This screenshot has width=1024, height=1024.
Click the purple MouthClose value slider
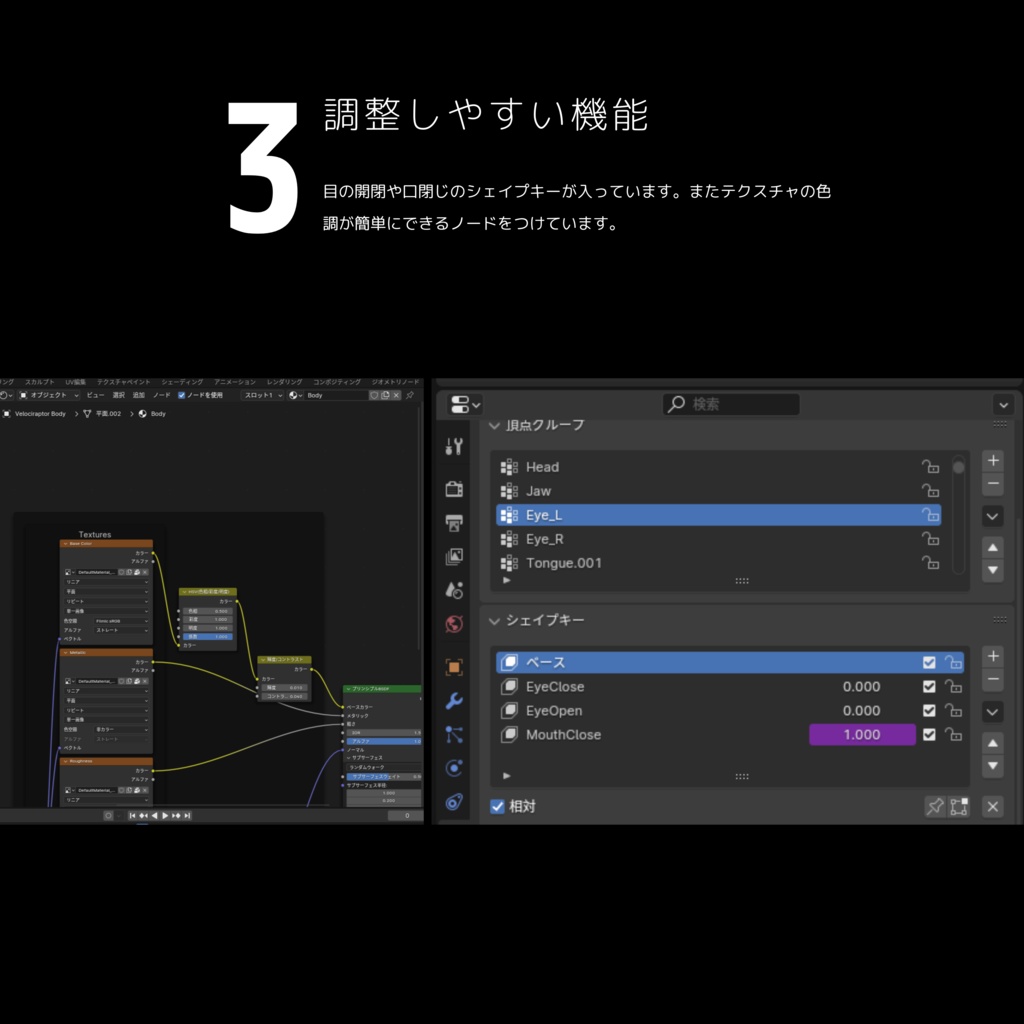(x=862, y=734)
